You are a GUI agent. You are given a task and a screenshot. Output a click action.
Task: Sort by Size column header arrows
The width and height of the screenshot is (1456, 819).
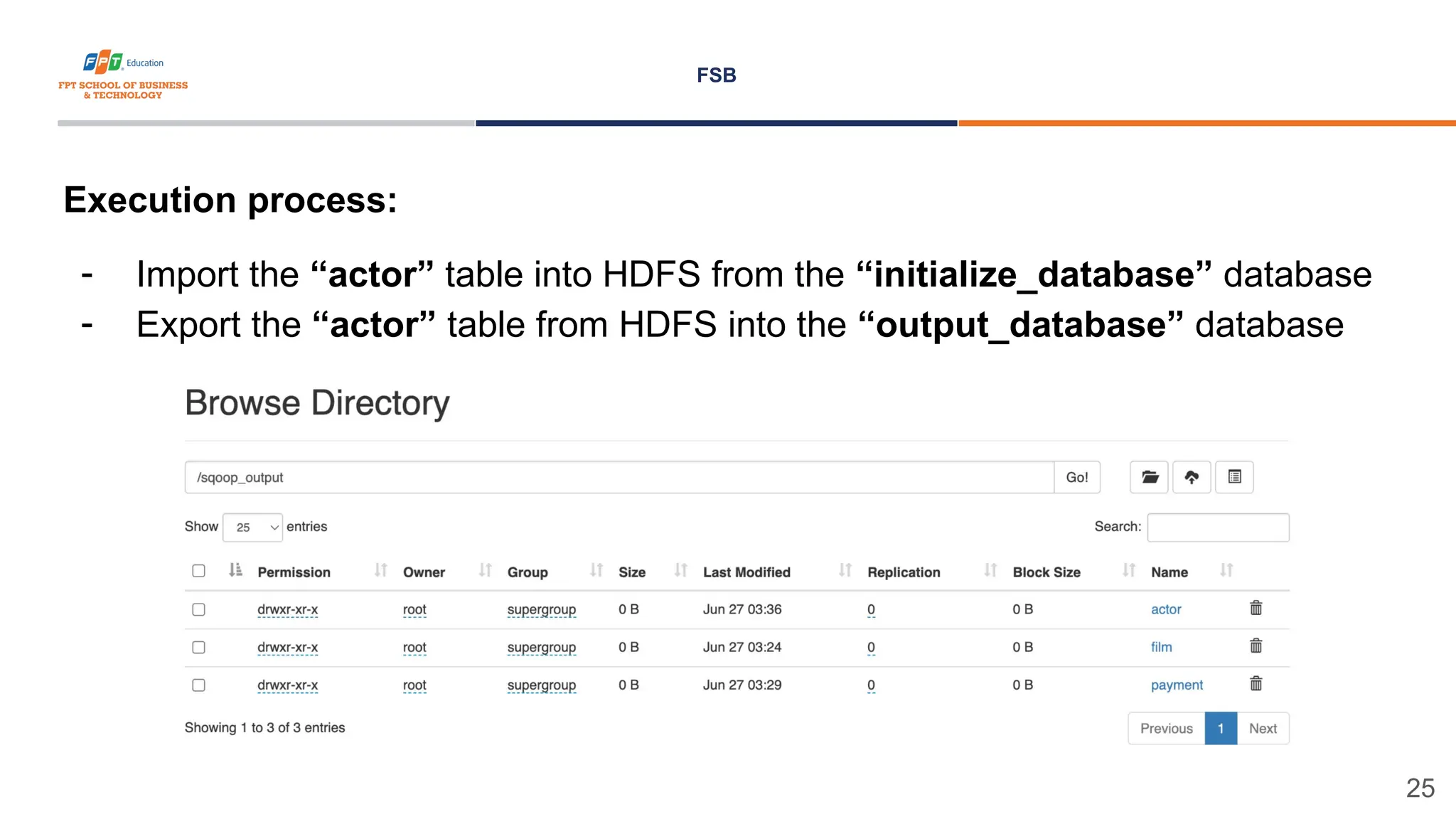pos(680,571)
